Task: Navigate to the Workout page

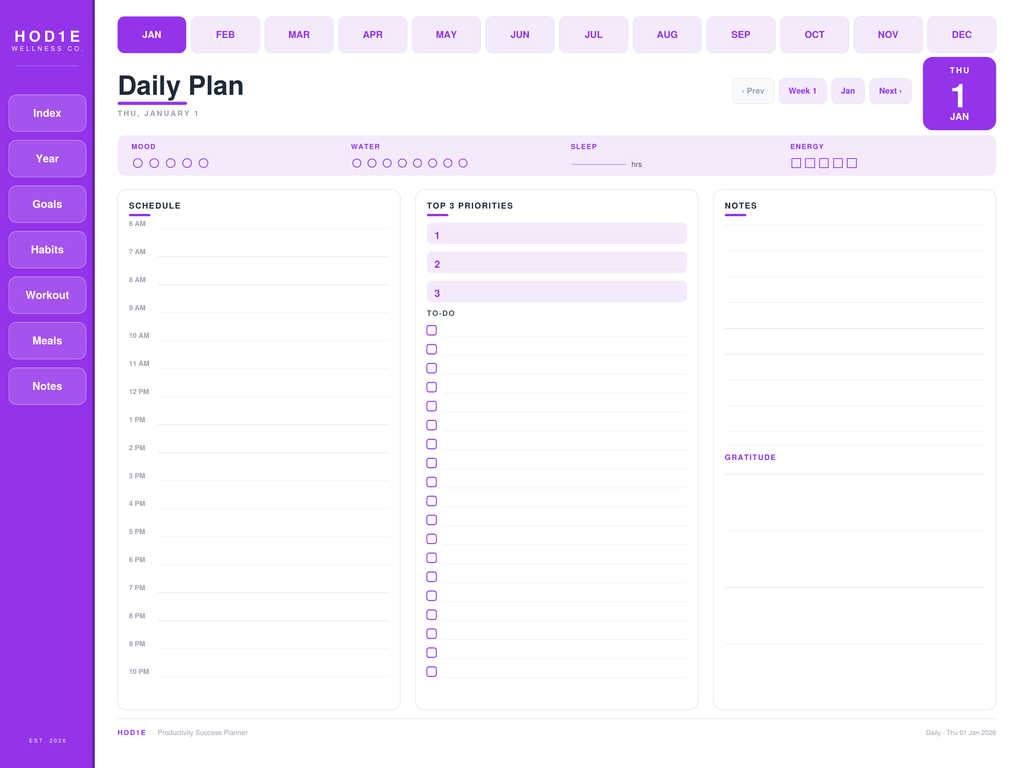Action: (x=47, y=295)
